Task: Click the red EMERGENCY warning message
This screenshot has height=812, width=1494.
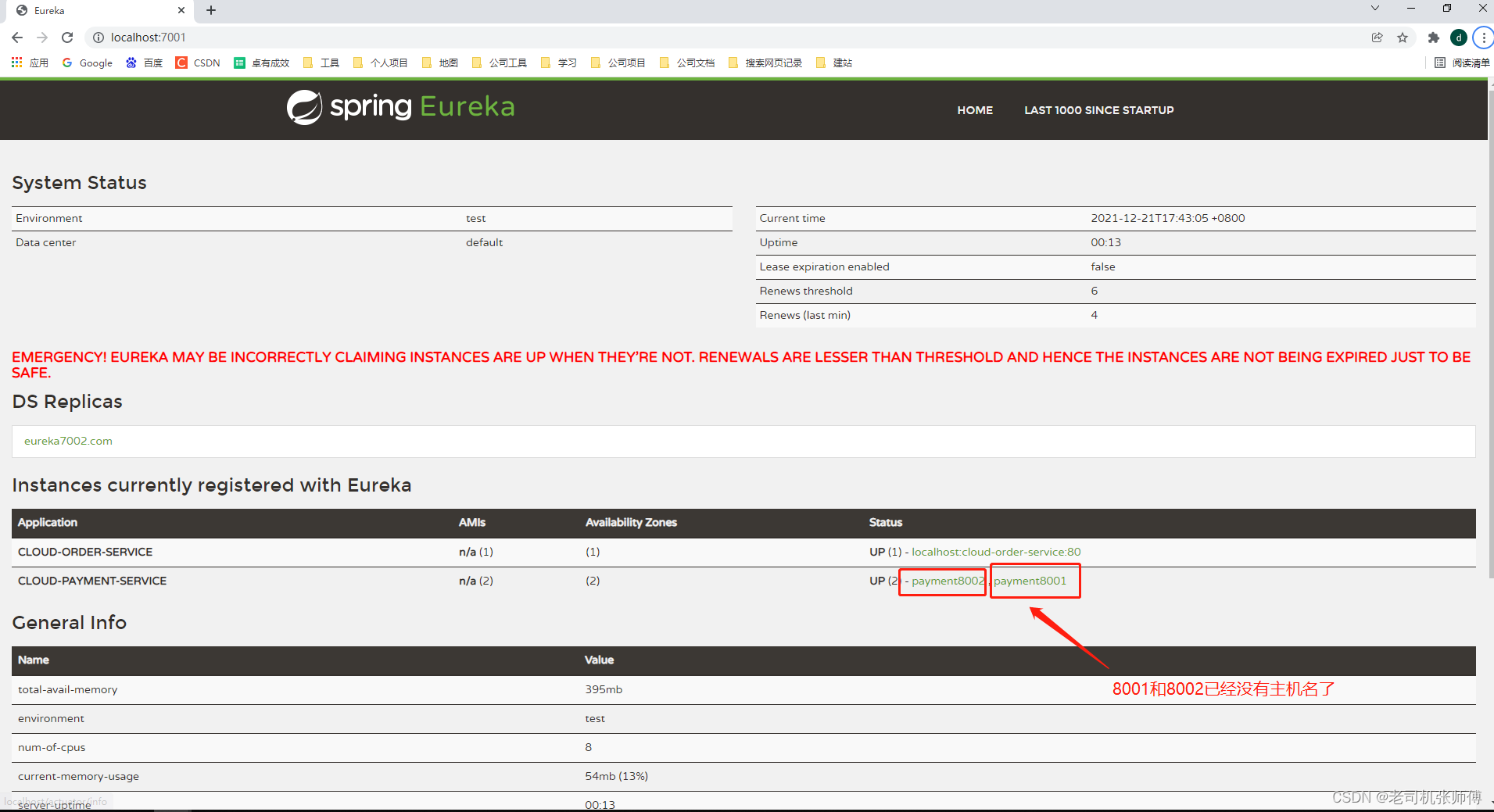Action: 741,364
